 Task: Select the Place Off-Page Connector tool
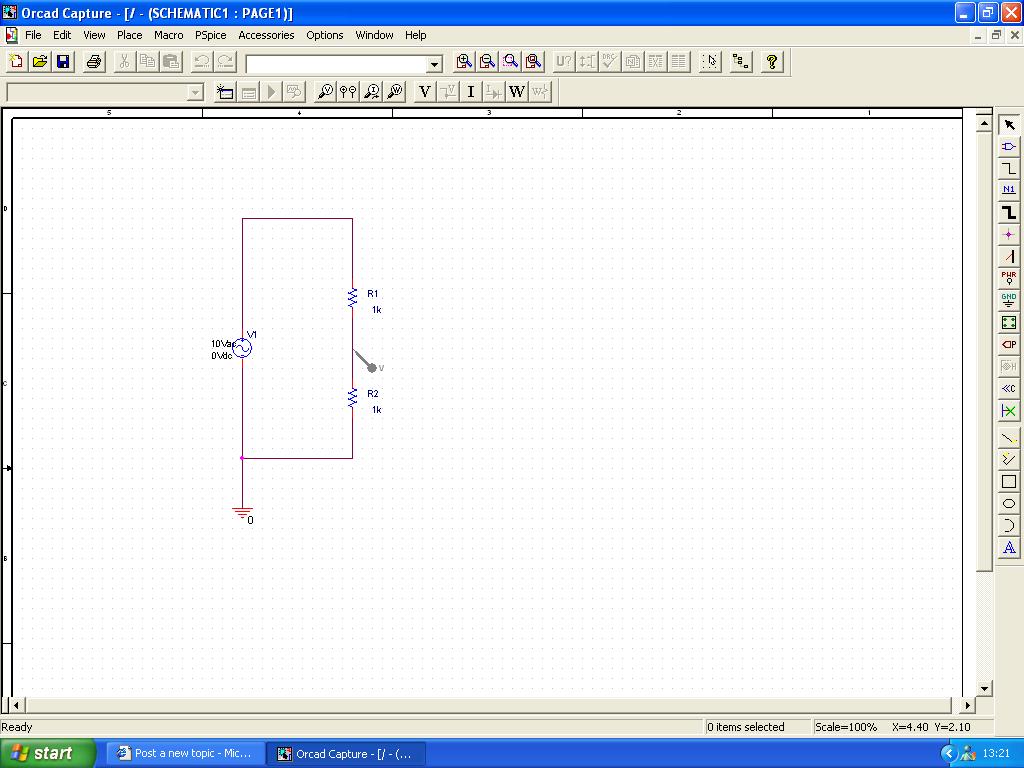pyautogui.click(x=1009, y=389)
